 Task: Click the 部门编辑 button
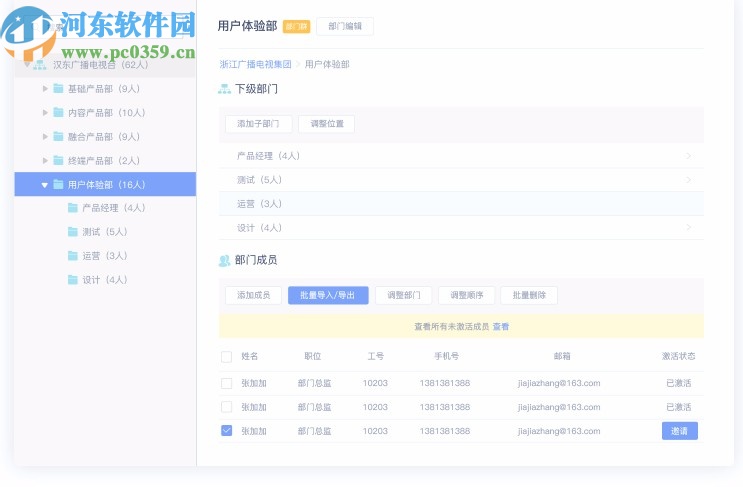(x=345, y=26)
